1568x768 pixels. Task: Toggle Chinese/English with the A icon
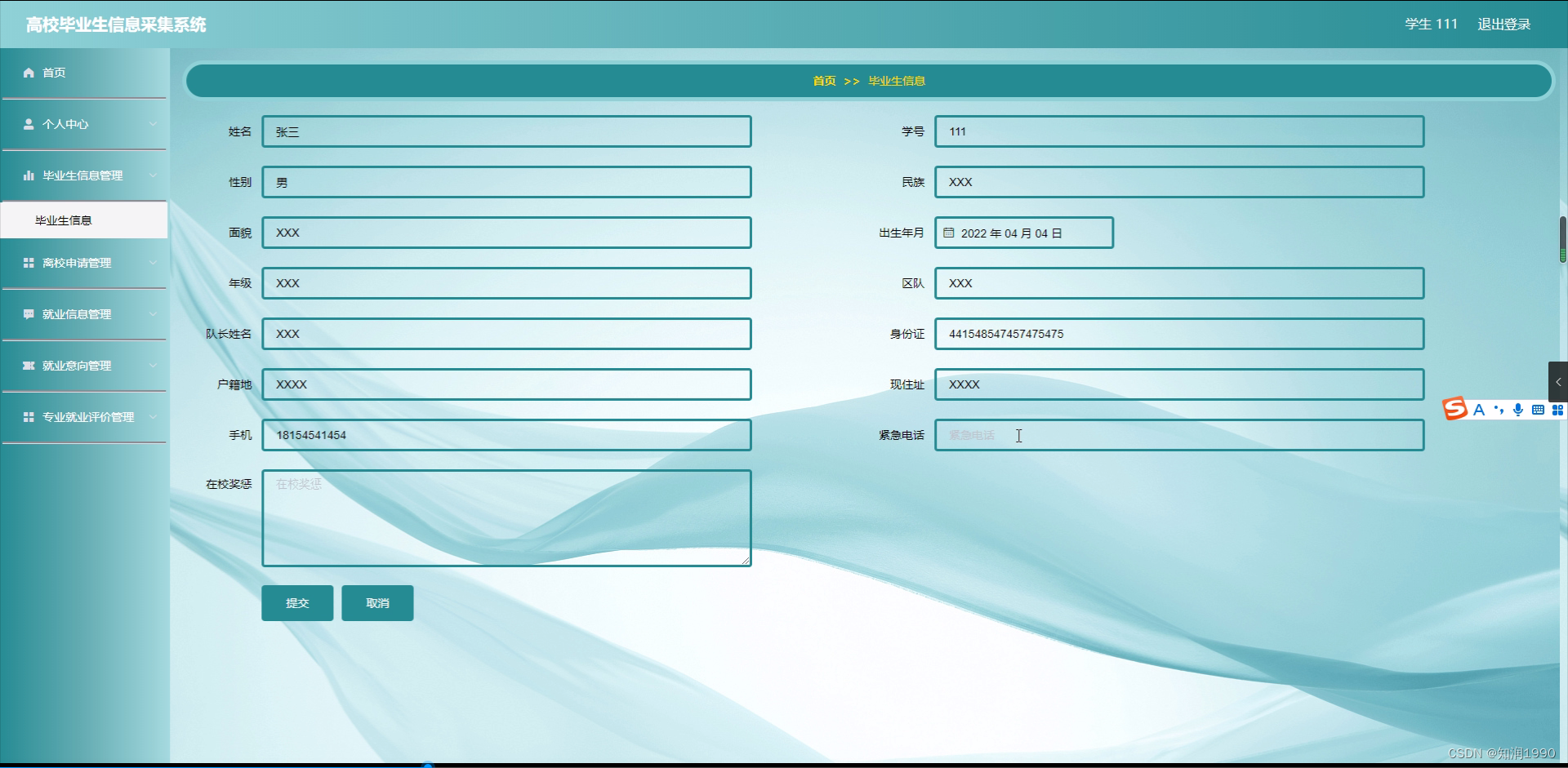(1478, 410)
